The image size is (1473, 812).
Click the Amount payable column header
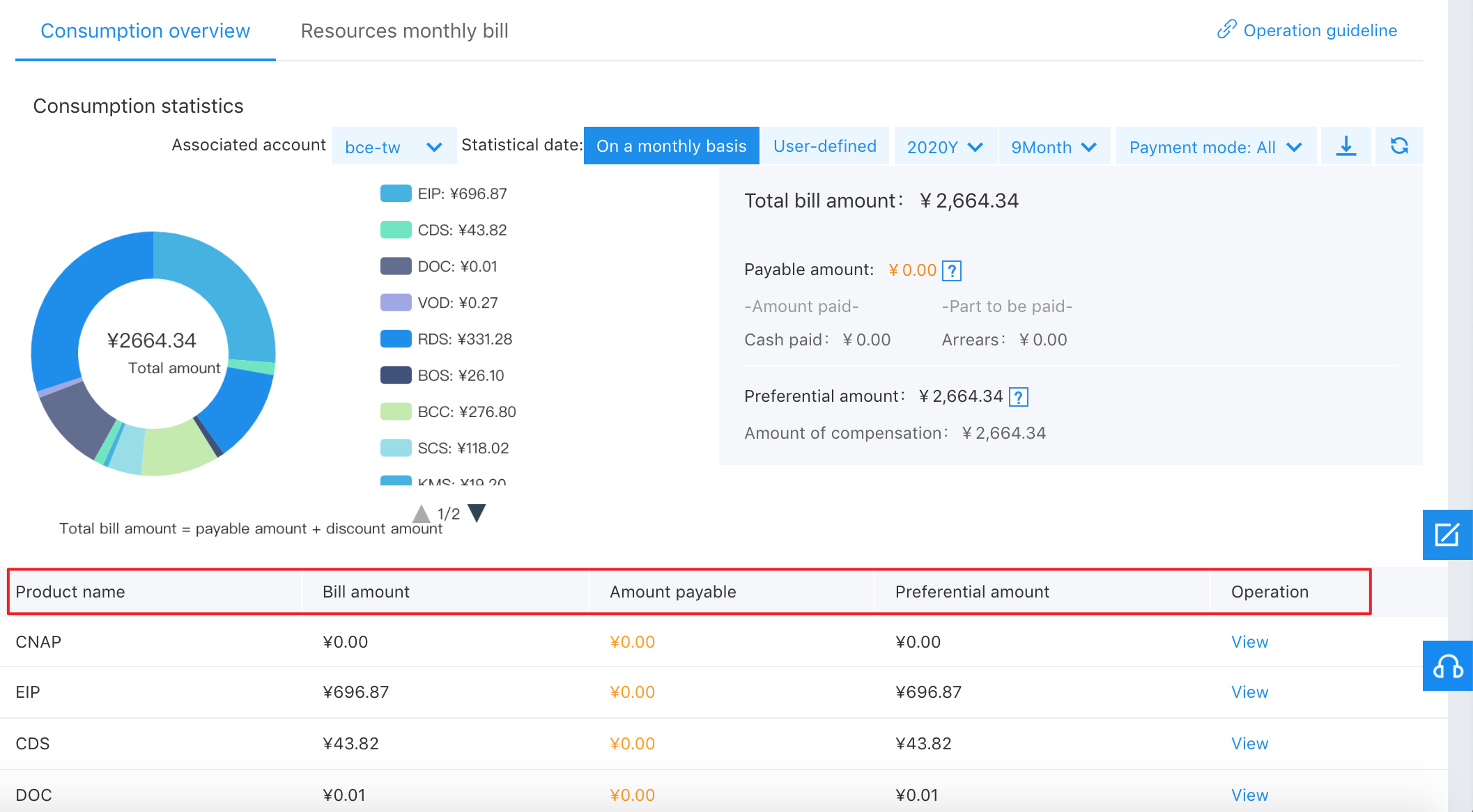(672, 592)
